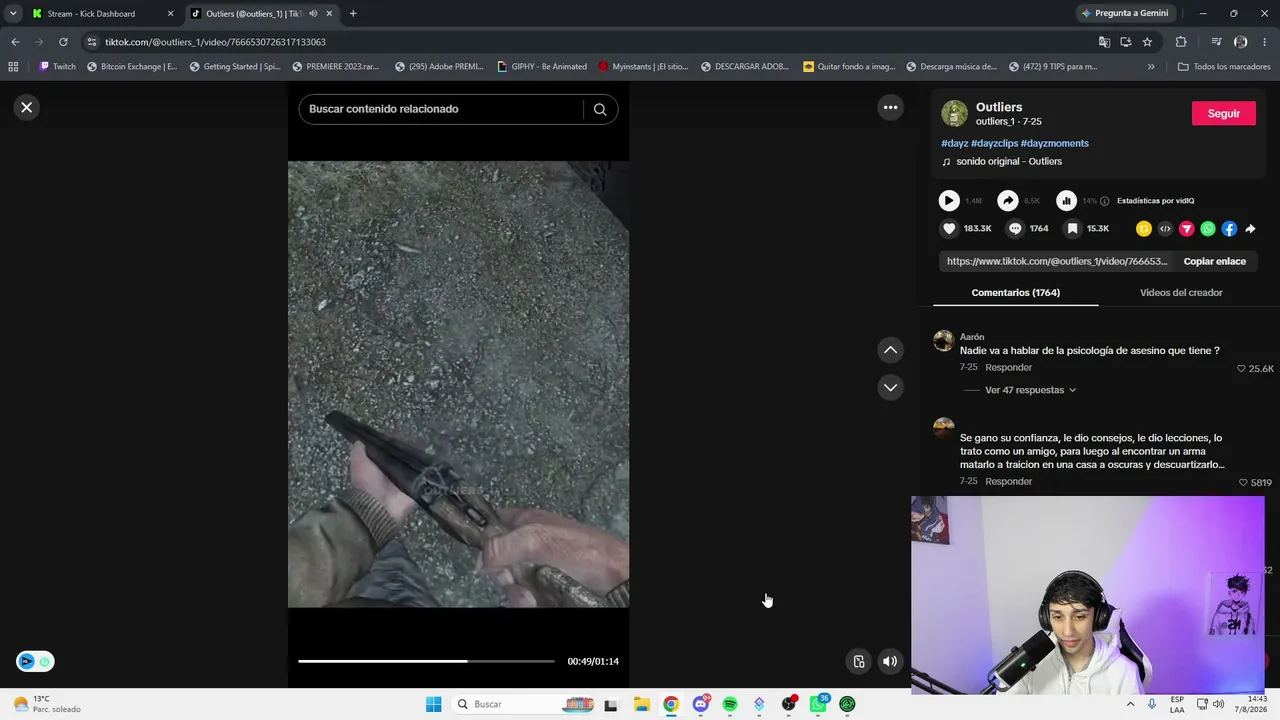Expand the hidden bookmarks chevron
This screenshot has height=720, width=1280.
(x=1151, y=67)
